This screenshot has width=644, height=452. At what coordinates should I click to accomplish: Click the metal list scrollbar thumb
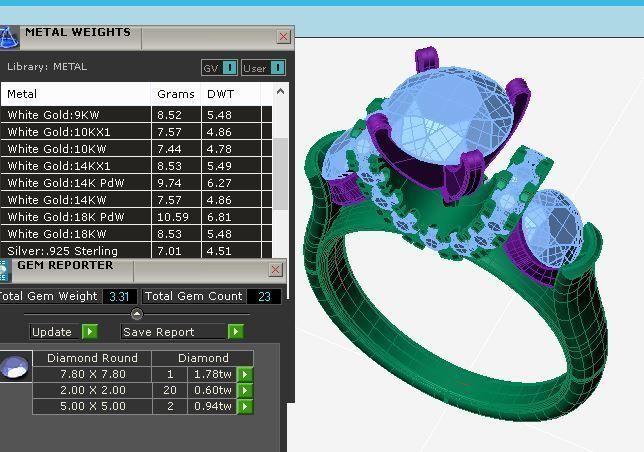click(x=281, y=174)
